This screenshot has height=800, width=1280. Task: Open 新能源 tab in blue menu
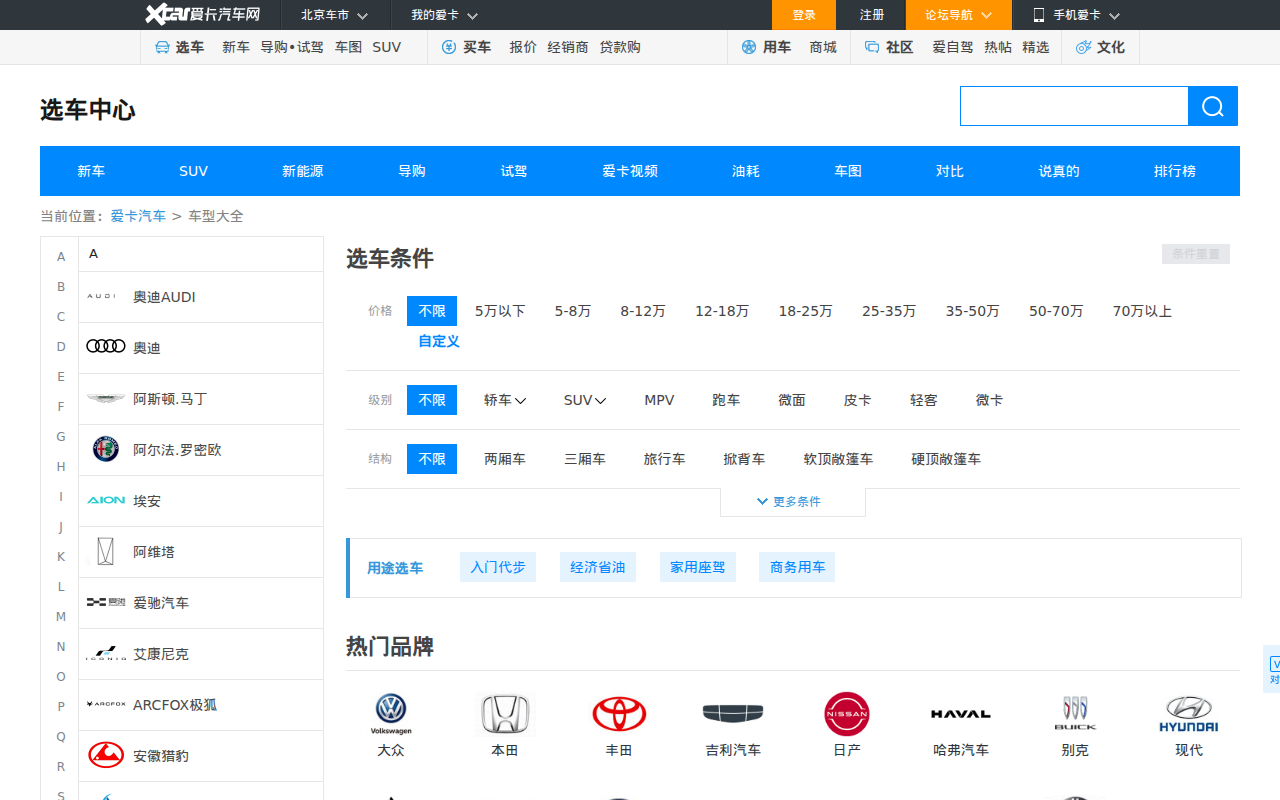(303, 171)
